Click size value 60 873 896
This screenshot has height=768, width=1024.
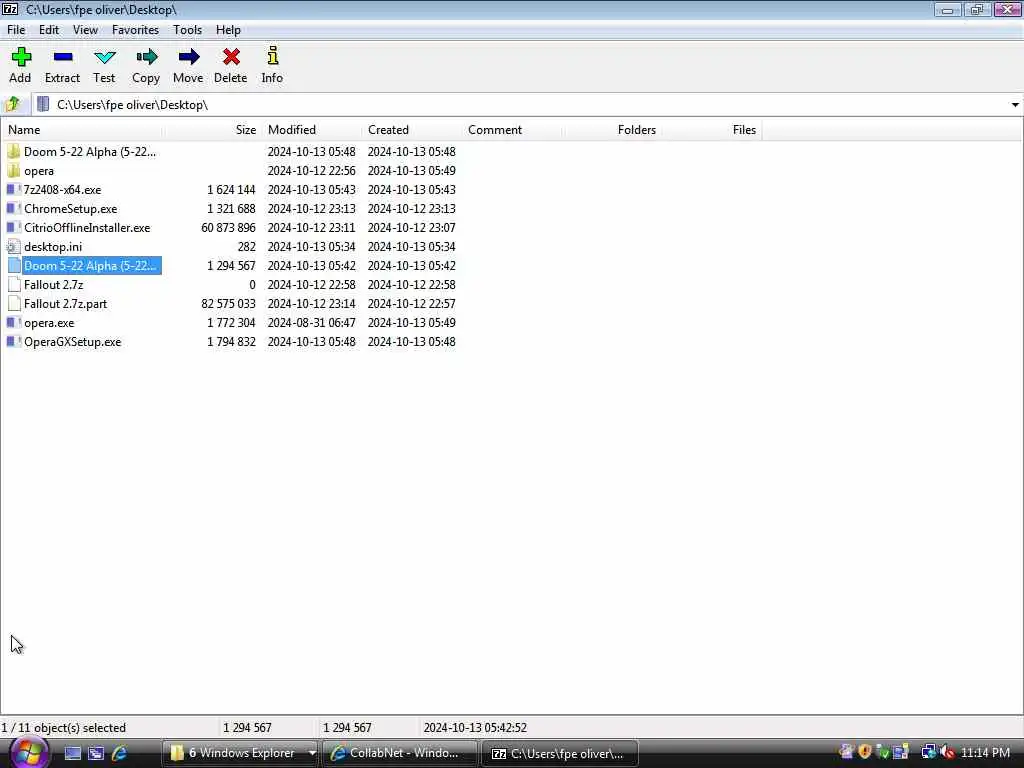[229, 227]
